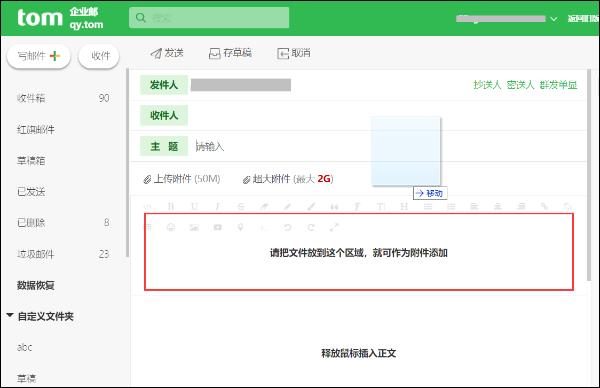
Task: Click the paper plane send icon
Action: click(156, 54)
